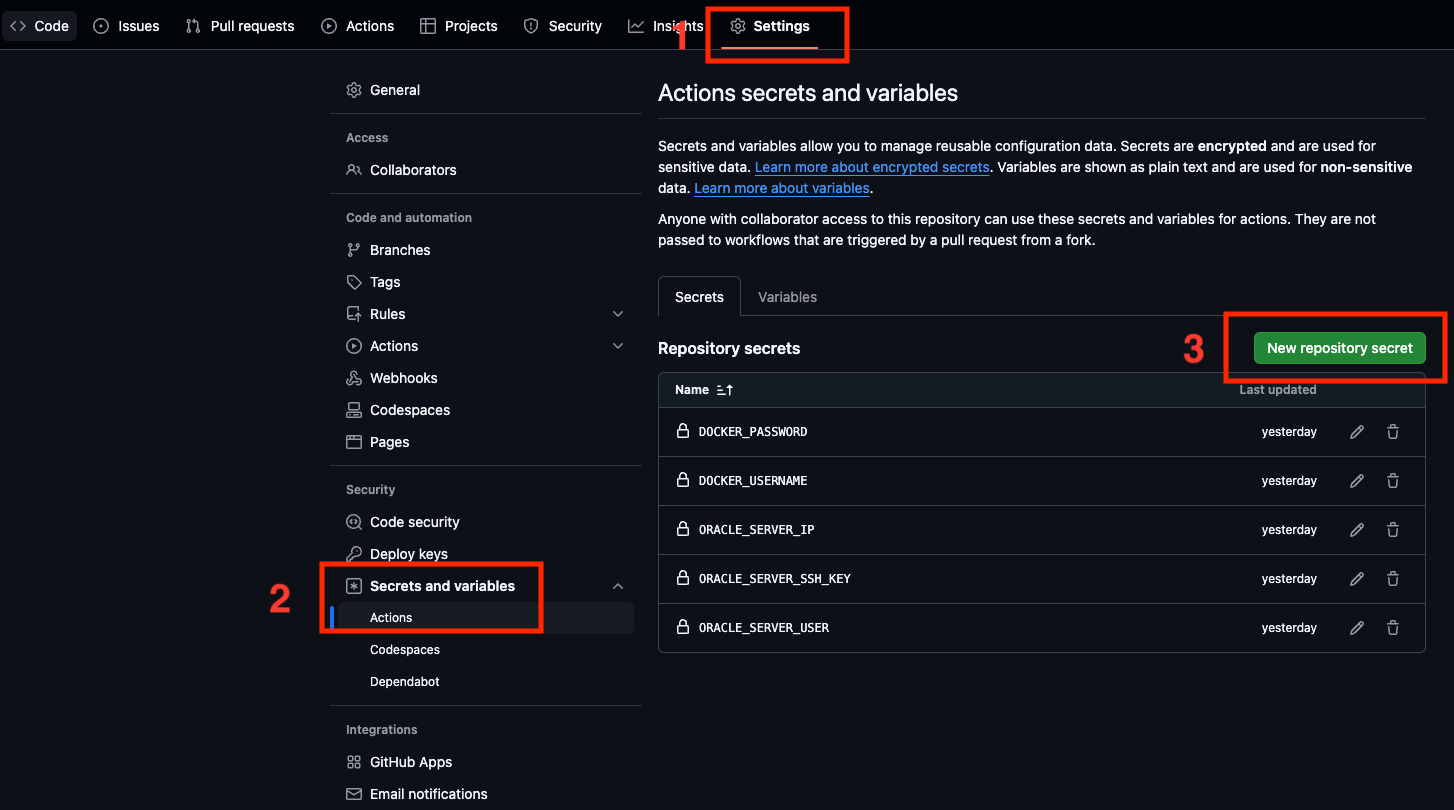Click the branch icon next to Branches
The image size is (1454, 810).
[x=354, y=250]
